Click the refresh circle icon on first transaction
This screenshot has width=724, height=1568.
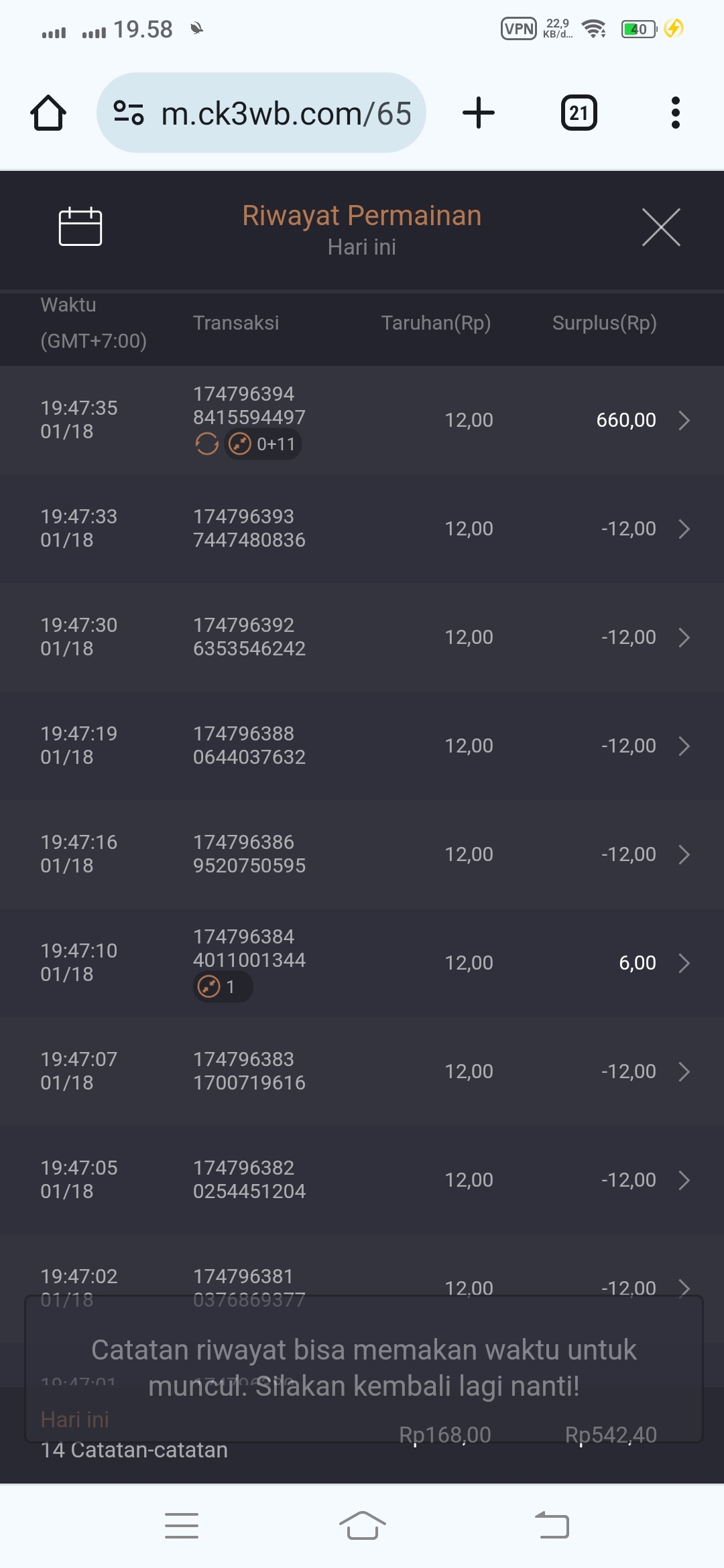(x=206, y=444)
